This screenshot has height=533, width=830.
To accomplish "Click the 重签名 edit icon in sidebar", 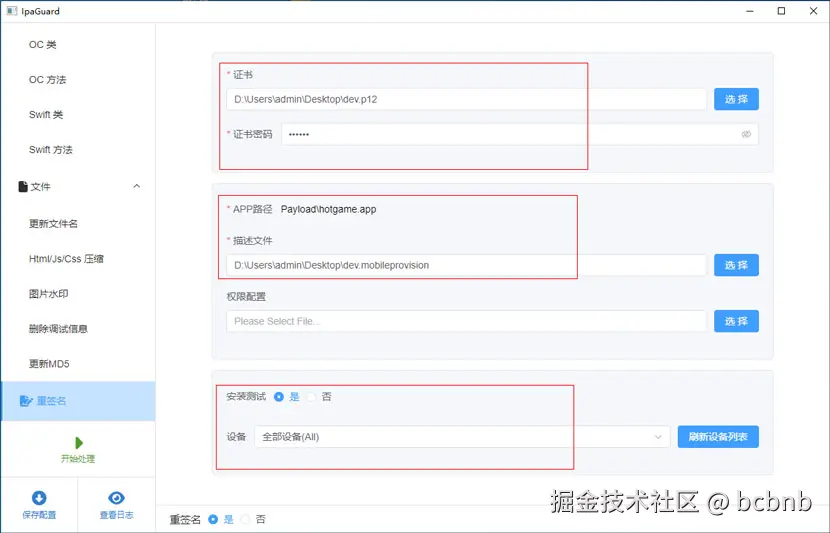I will coord(25,401).
